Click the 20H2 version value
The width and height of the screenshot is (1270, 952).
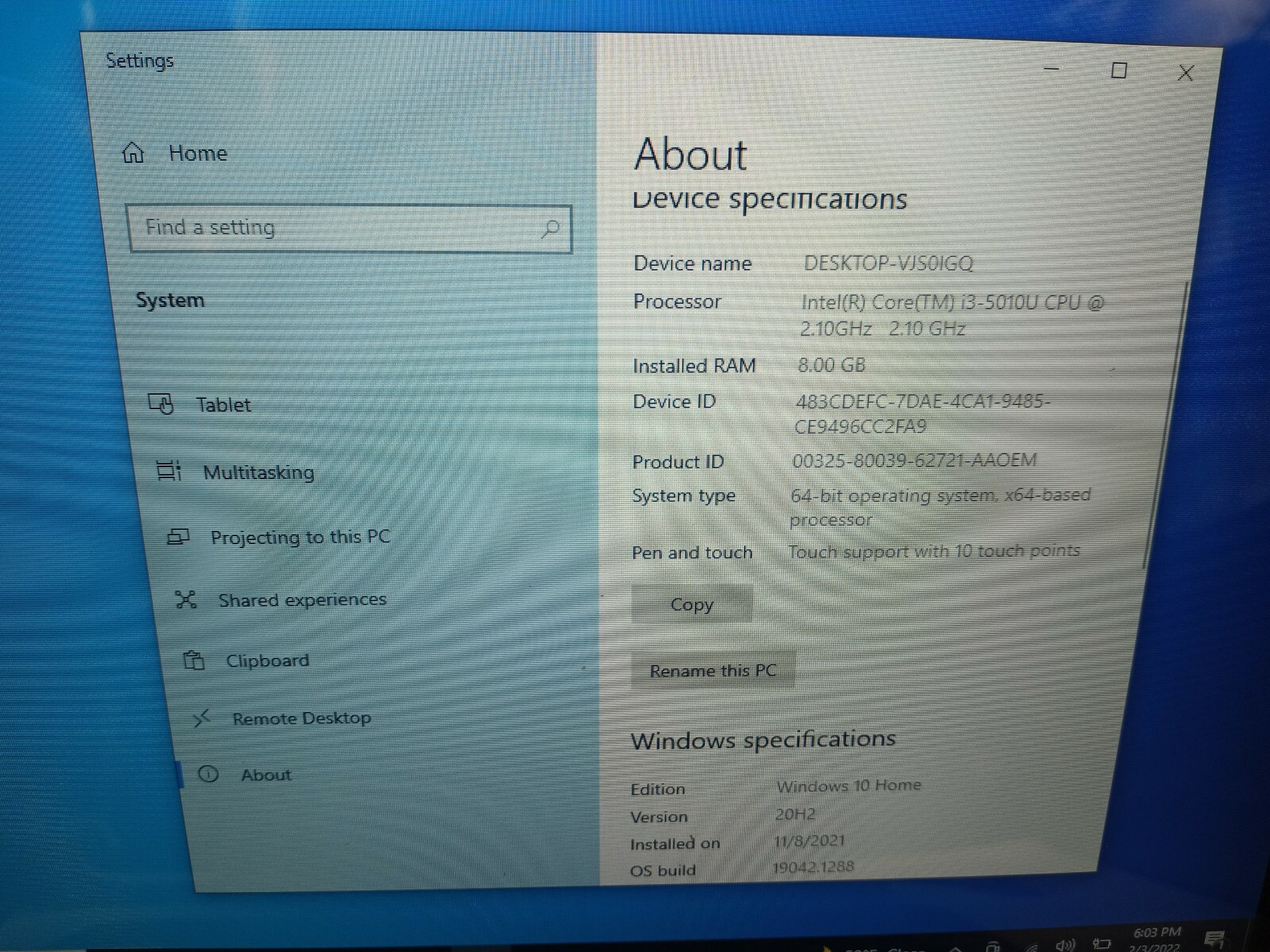(795, 814)
